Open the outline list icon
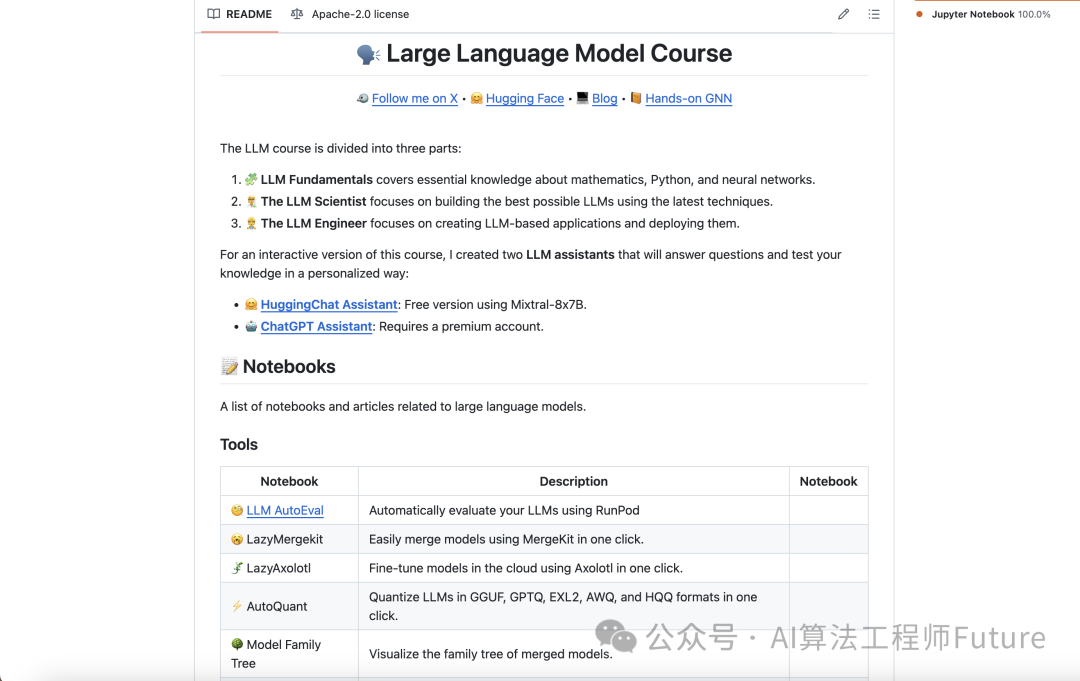This screenshot has width=1080, height=681. coord(874,14)
